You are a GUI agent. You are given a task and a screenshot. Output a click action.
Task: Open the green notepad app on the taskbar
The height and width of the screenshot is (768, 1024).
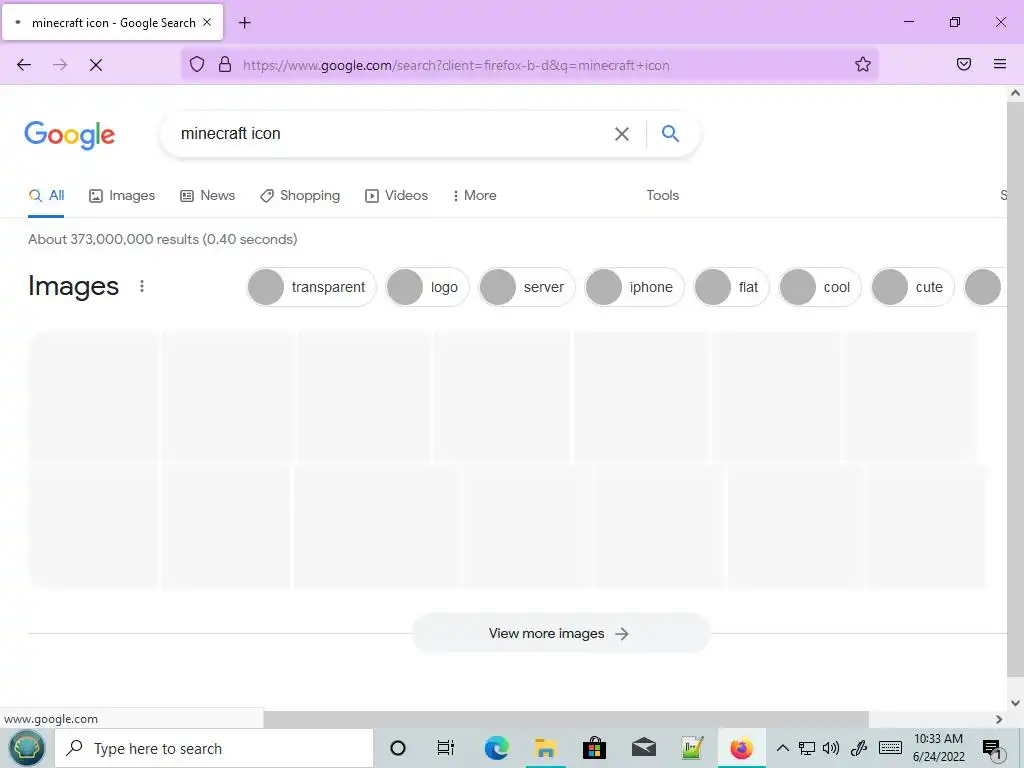click(692, 748)
